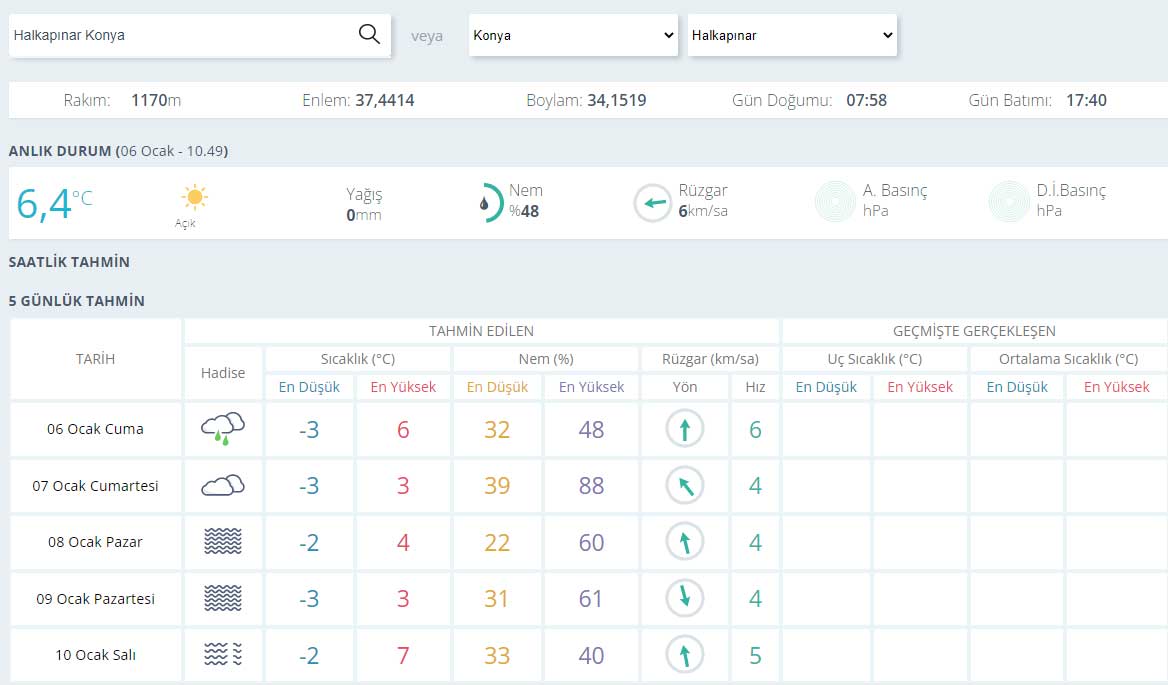Click the Boylam 34,1519 value
Screen dimensions: 1168x685
pyautogui.click(x=586, y=101)
